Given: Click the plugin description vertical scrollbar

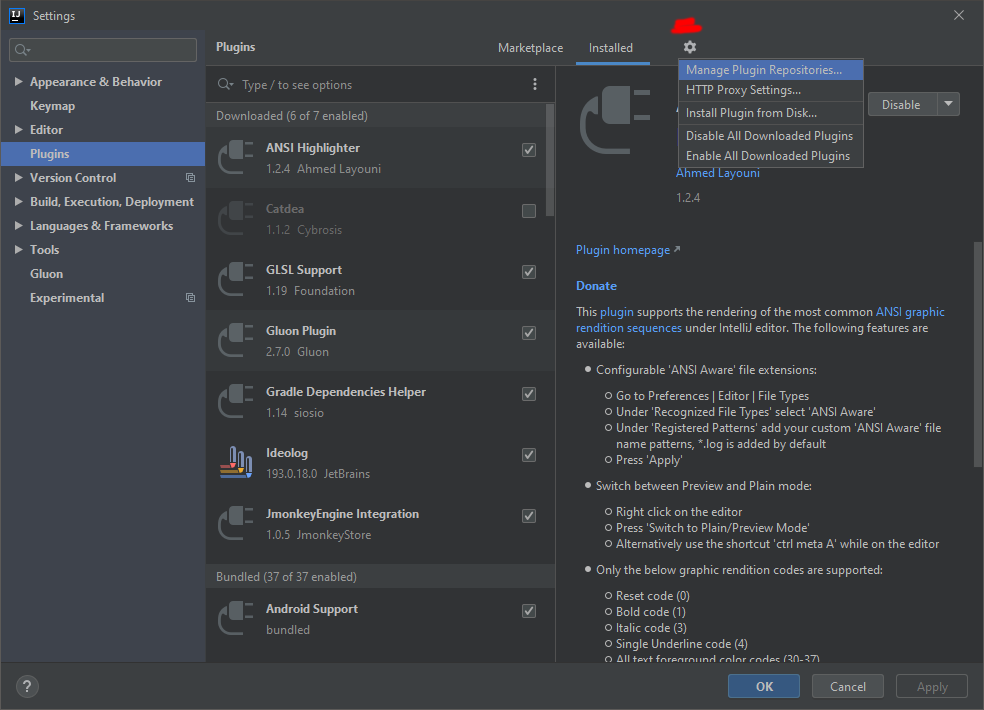Looking at the screenshot, I should click(x=978, y=355).
